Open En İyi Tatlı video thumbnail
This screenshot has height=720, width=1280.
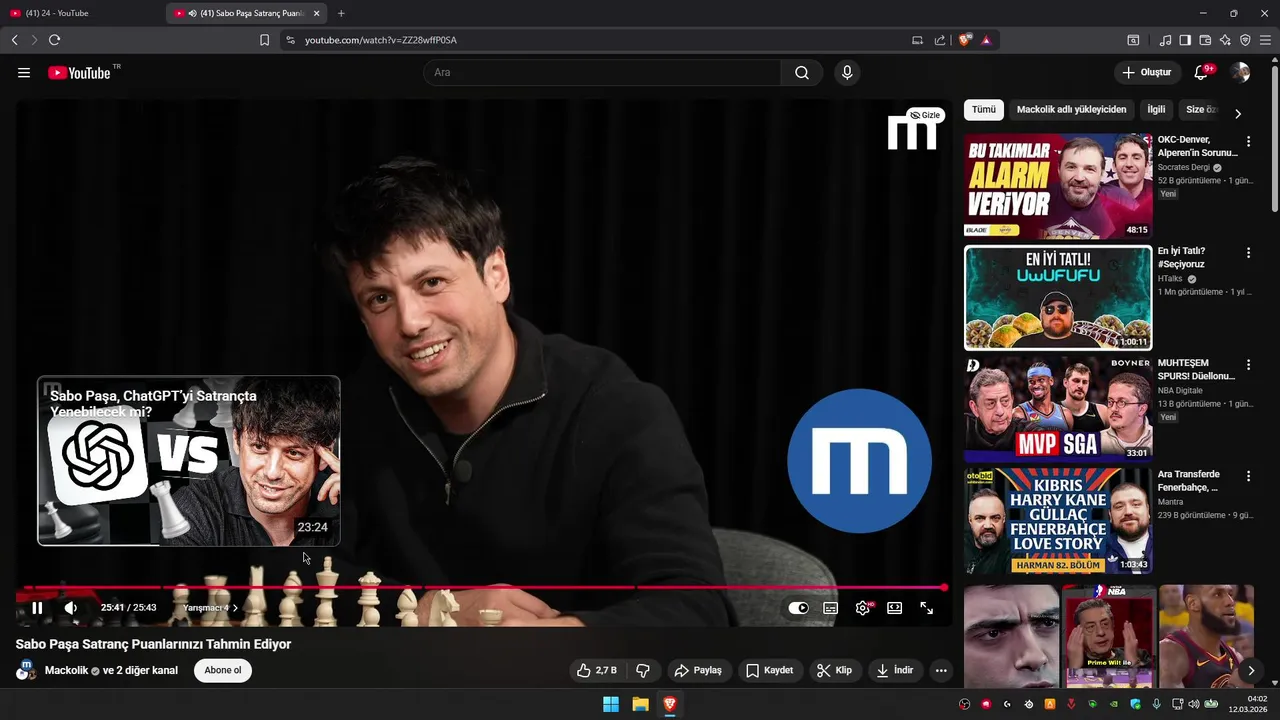[1058, 298]
